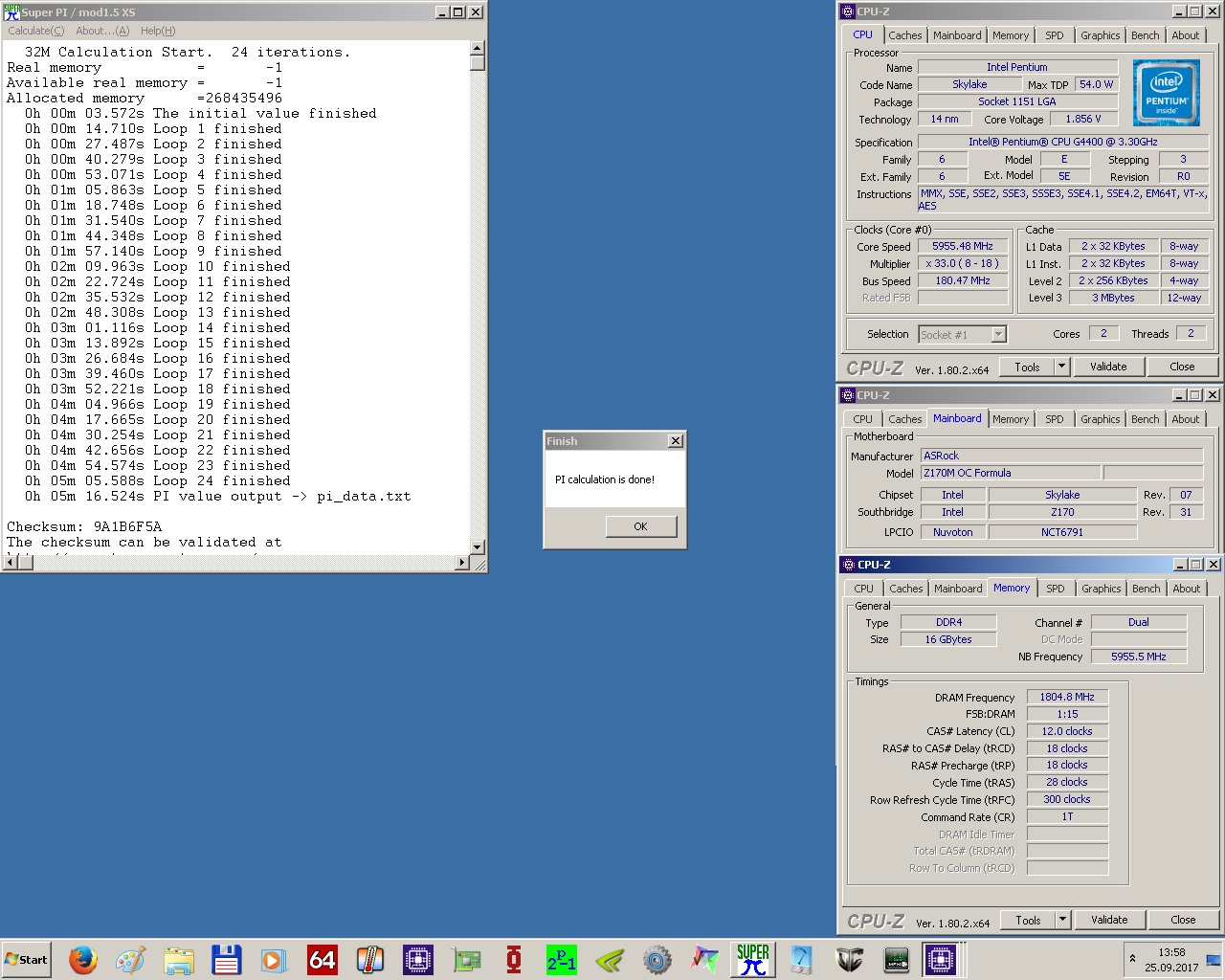Launch Firefox from the taskbar
The height and width of the screenshot is (980, 1225).
pos(83,959)
